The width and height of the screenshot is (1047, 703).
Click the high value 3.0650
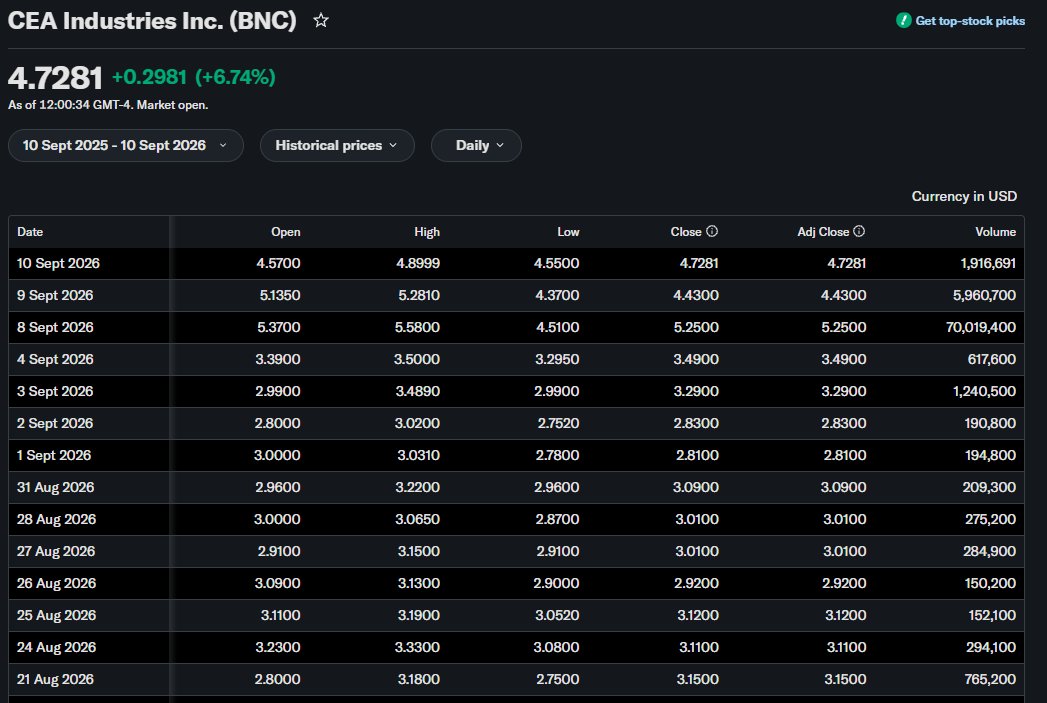(418, 520)
